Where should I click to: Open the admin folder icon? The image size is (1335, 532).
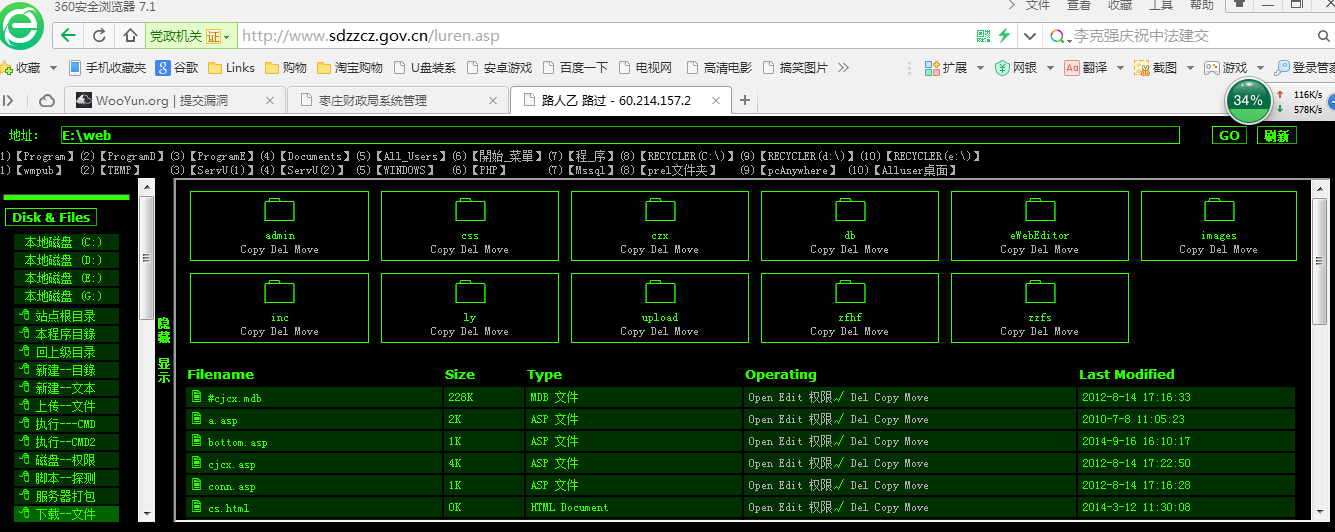[x=280, y=210]
